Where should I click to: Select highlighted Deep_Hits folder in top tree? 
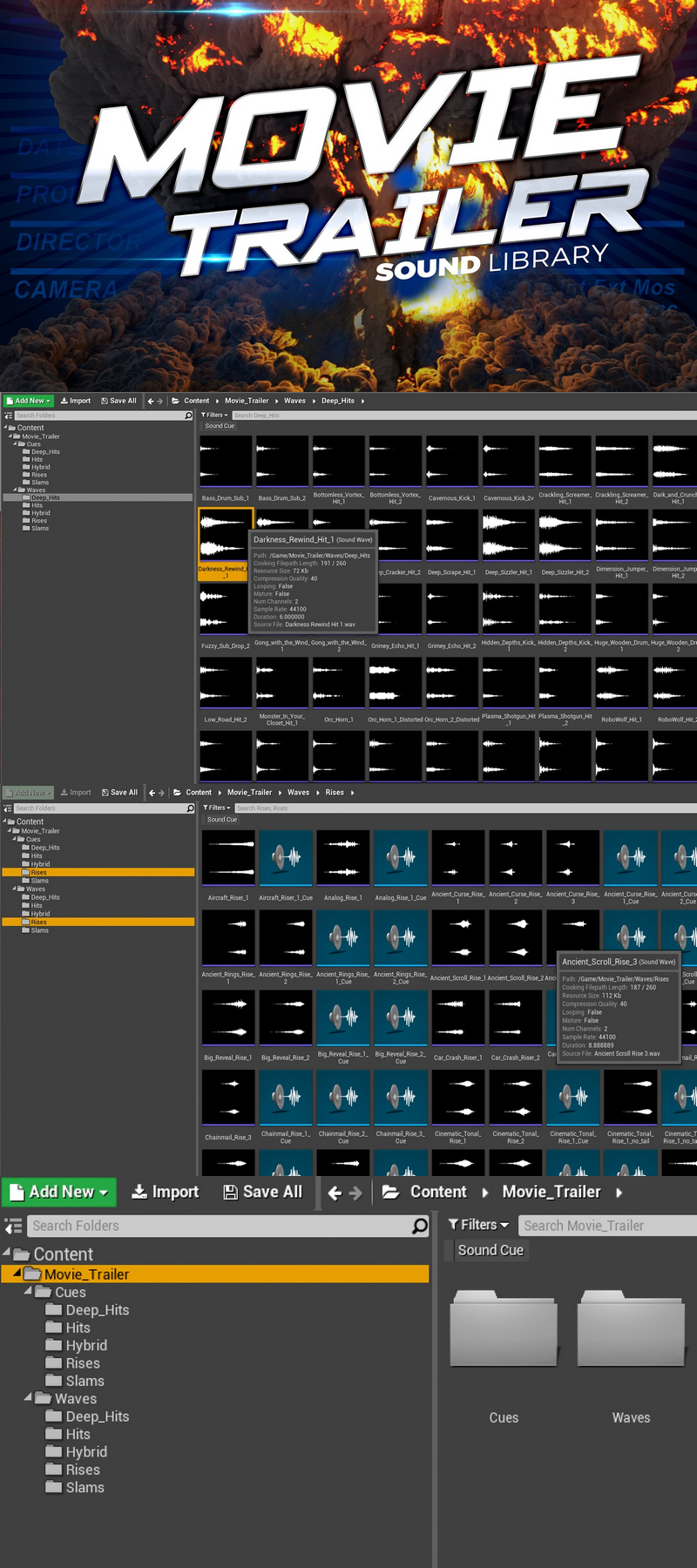point(97,497)
